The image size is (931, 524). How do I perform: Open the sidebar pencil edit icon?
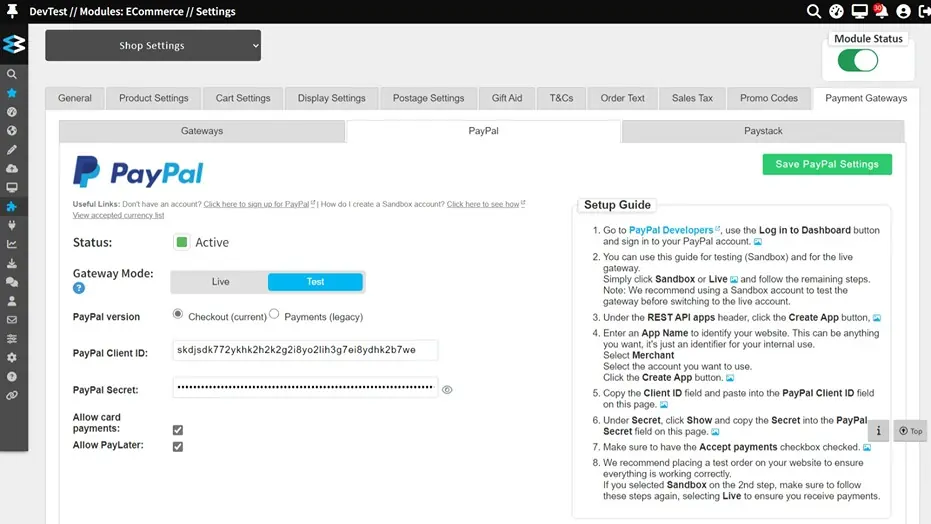pyautogui.click(x=12, y=150)
